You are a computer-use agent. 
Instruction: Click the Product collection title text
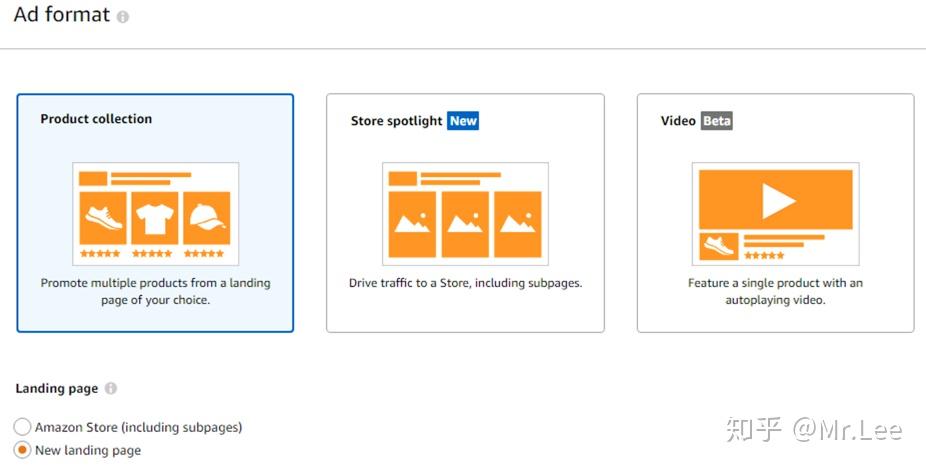[96, 119]
